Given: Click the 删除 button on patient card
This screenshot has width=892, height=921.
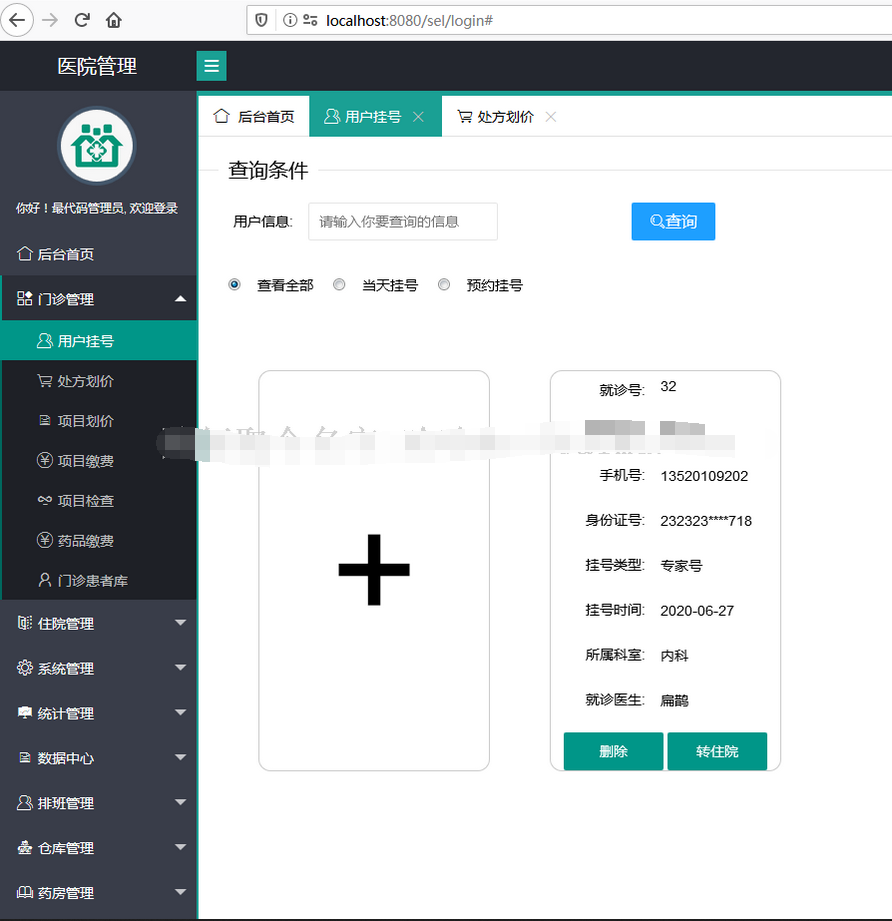Looking at the screenshot, I should coord(613,751).
